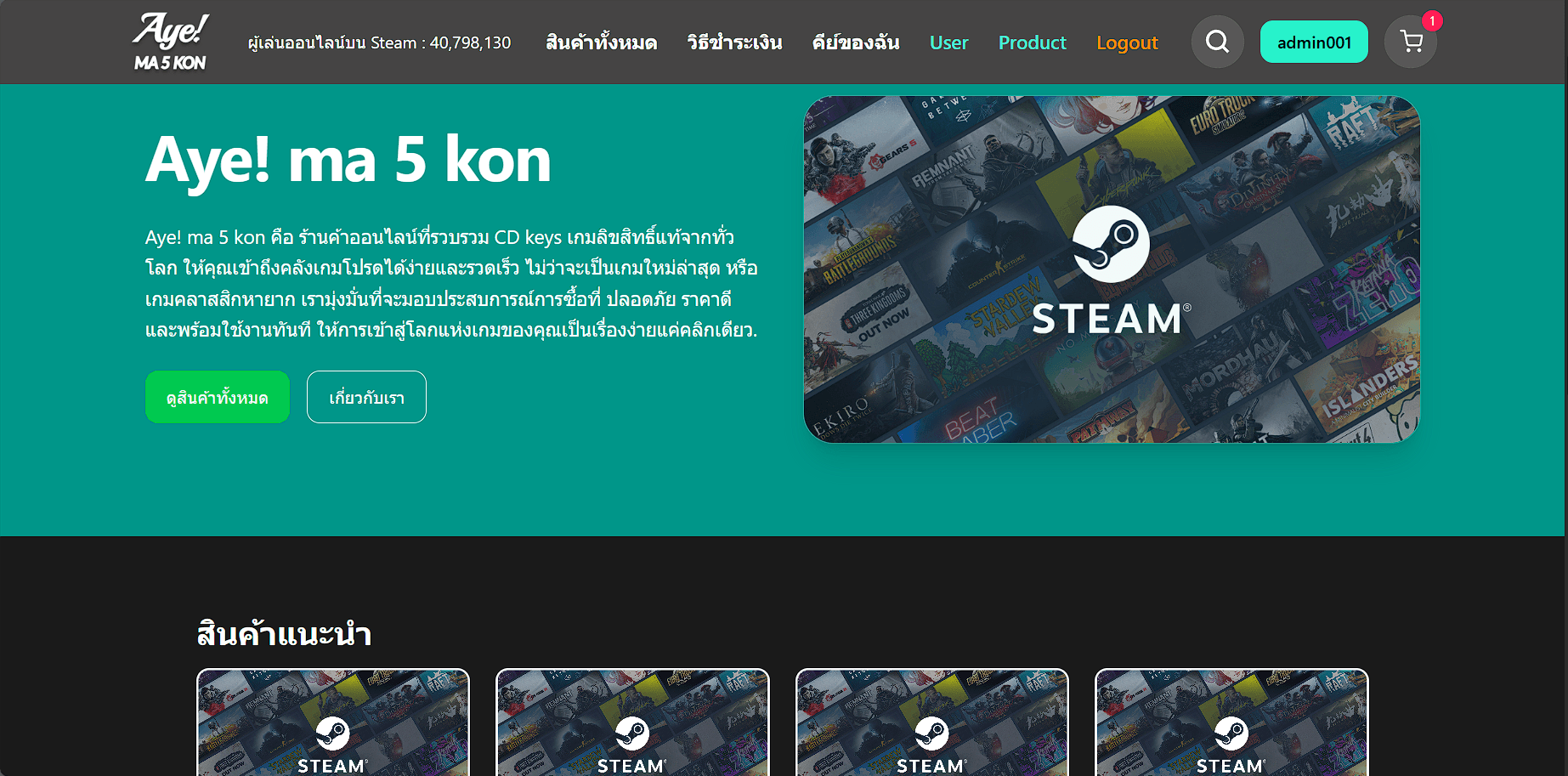
Task: Select the User admin link
Action: 948,42
